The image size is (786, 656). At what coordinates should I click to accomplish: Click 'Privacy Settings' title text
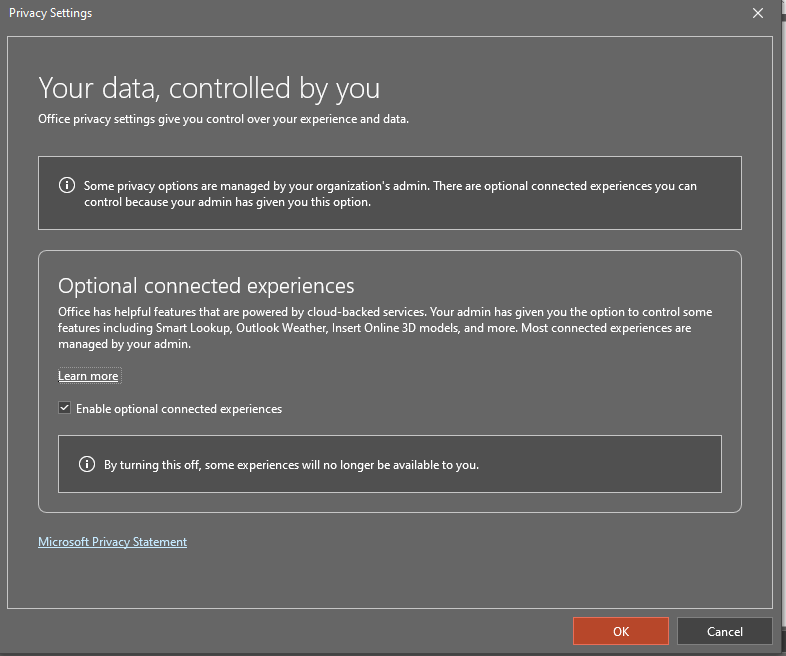51,13
